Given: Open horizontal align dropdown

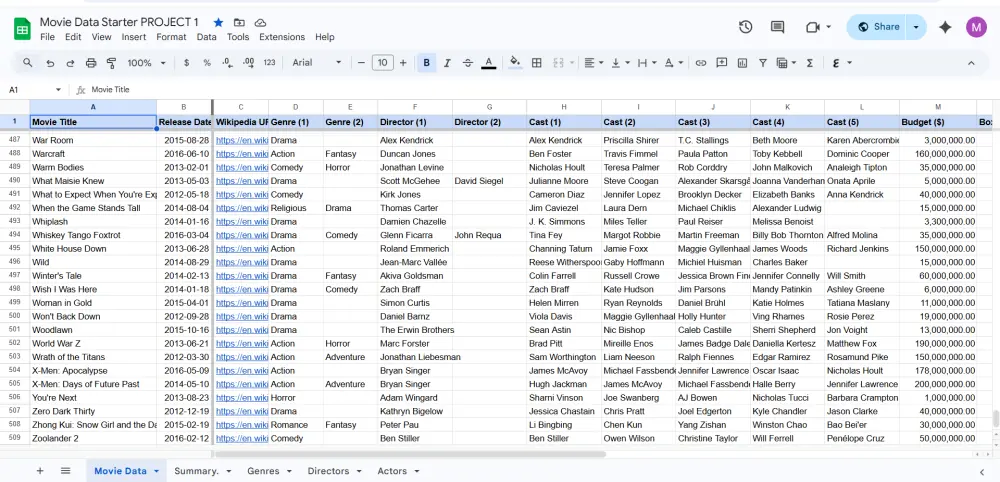Looking at the screenshot, I should [x=593, y=63].
